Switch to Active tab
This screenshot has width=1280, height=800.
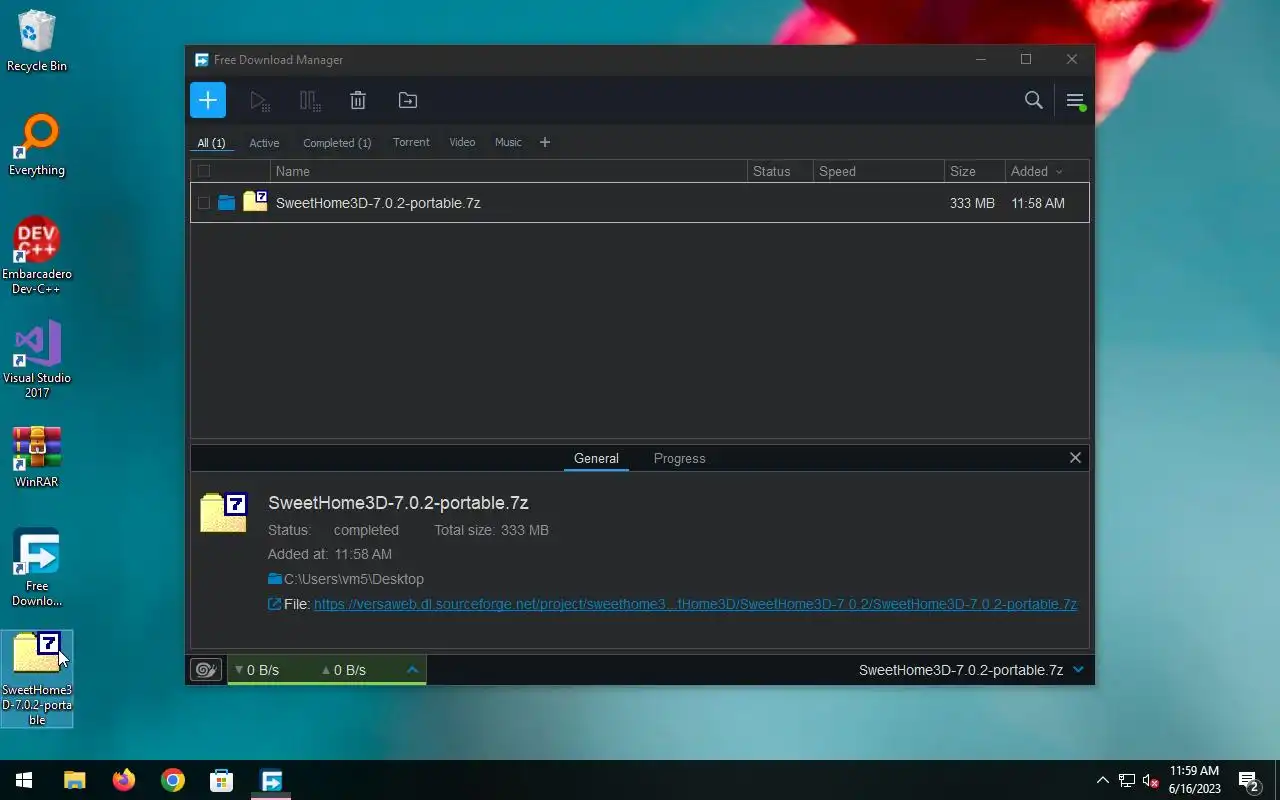[x=264, y=143]
